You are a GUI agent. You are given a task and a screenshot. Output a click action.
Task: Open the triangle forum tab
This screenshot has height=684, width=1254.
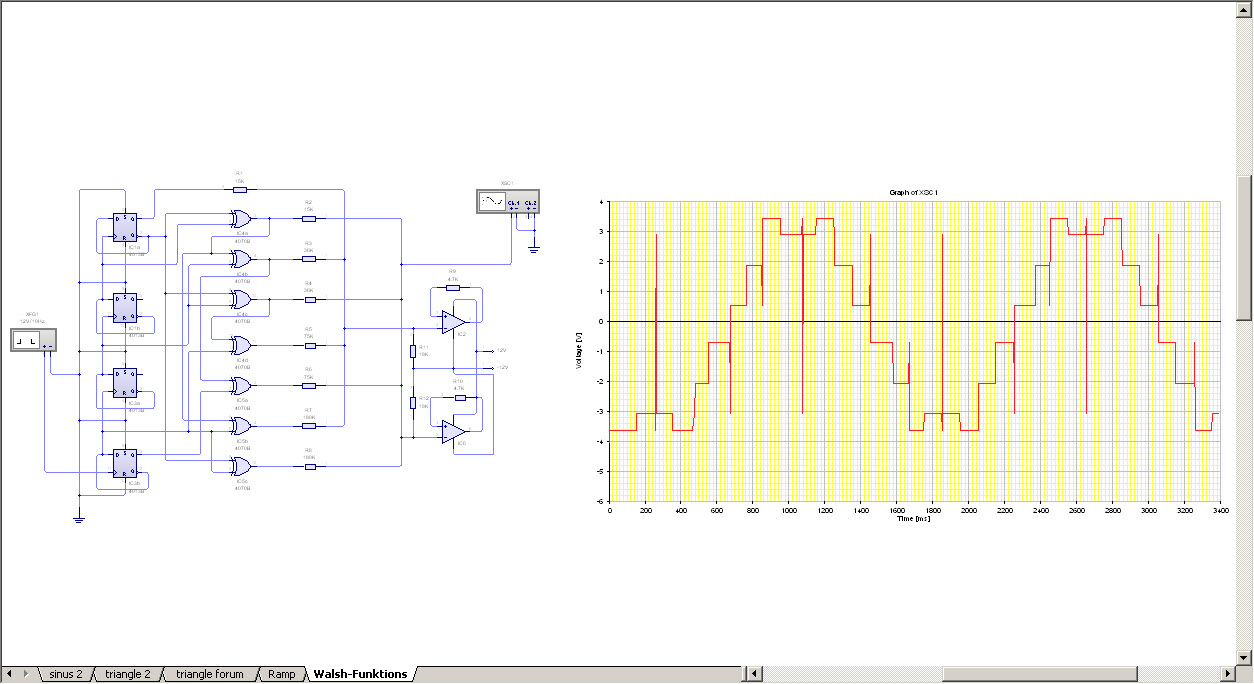[210, 674]
